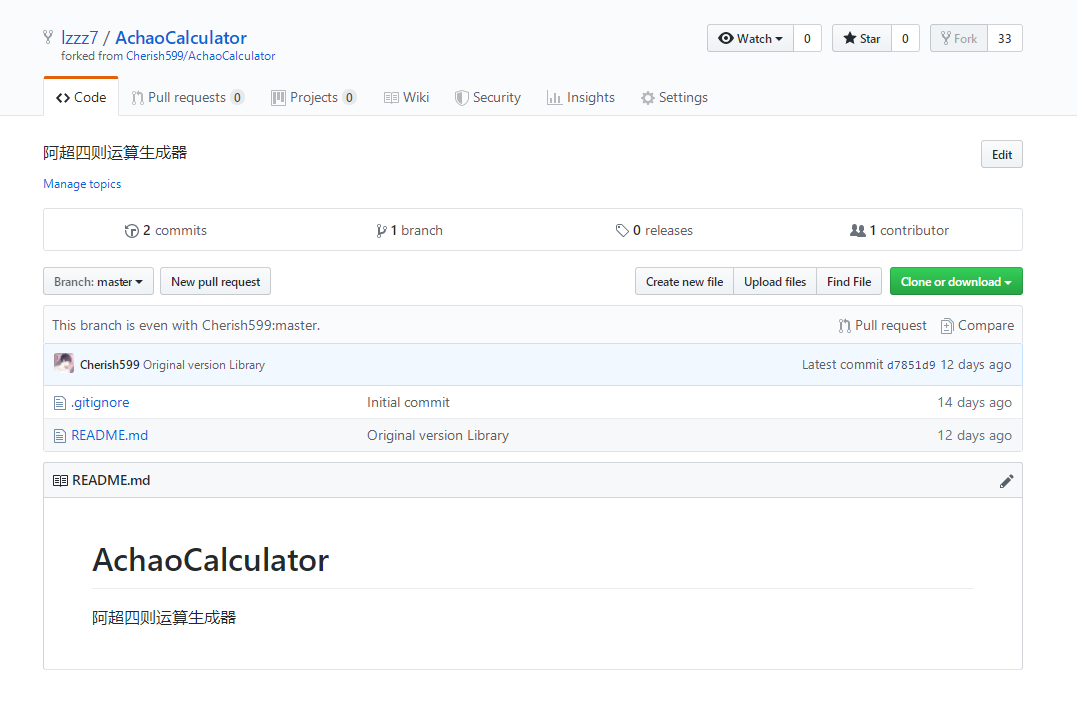This screenshot has width=1077, height=702.
Task: Open the .gitignore file
Action: [x=100, y=403]
